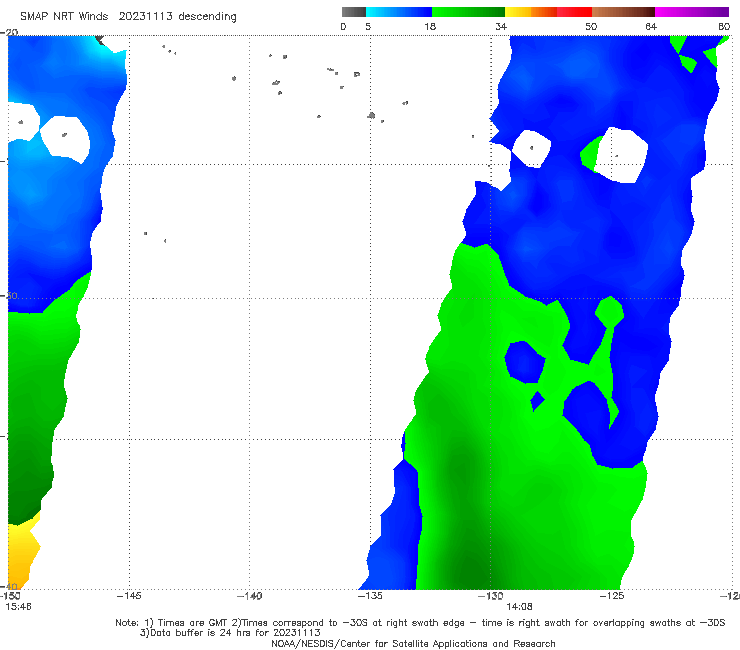Viewport: 740px width, 650px height.
Task: Click the swath time '15:46'
Action: tap(18, 607)
